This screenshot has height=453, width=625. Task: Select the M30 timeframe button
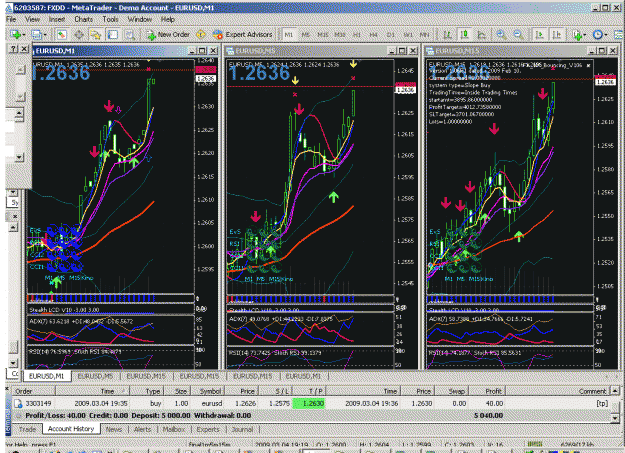coord(340,35)
